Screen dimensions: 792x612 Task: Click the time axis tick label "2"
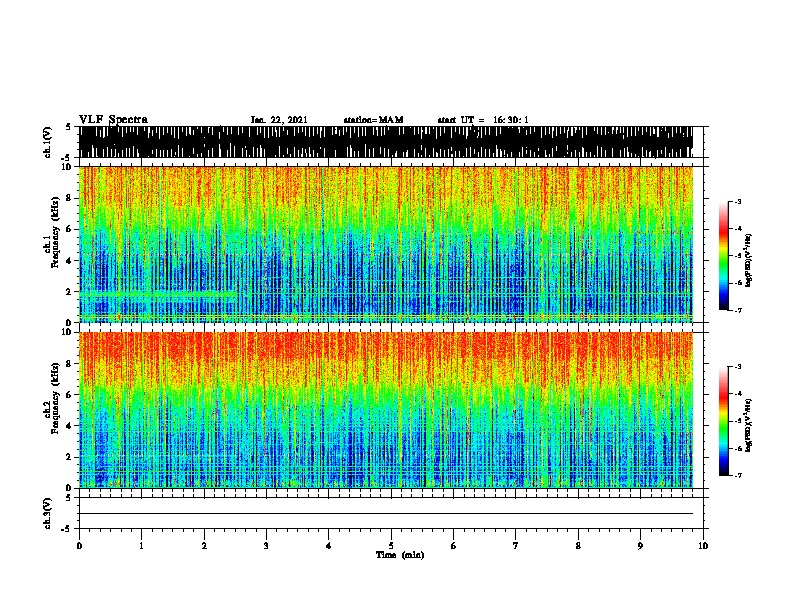[204, 546]
